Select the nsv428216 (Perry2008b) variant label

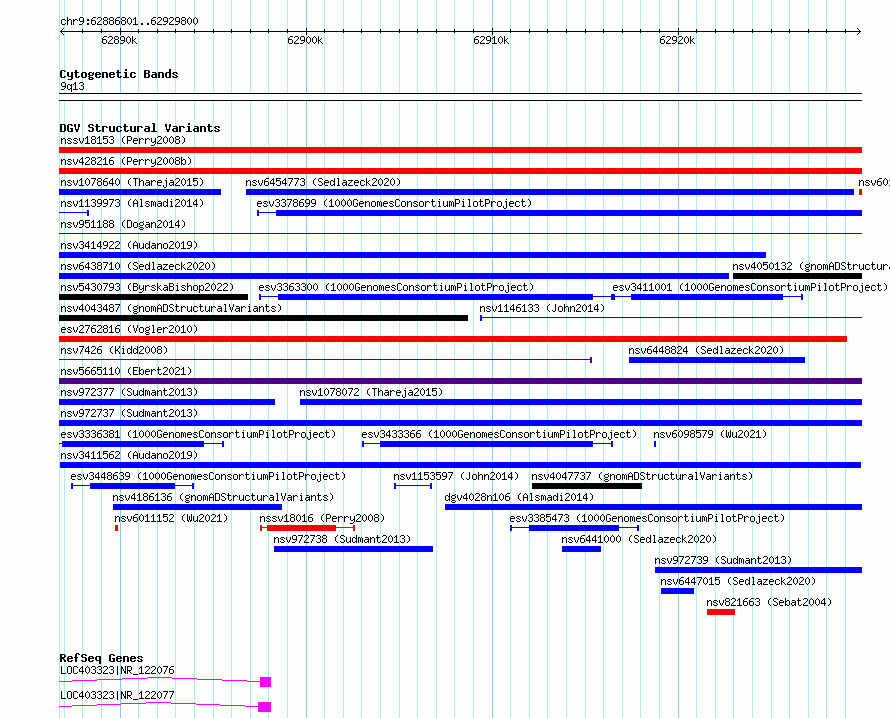126,161
